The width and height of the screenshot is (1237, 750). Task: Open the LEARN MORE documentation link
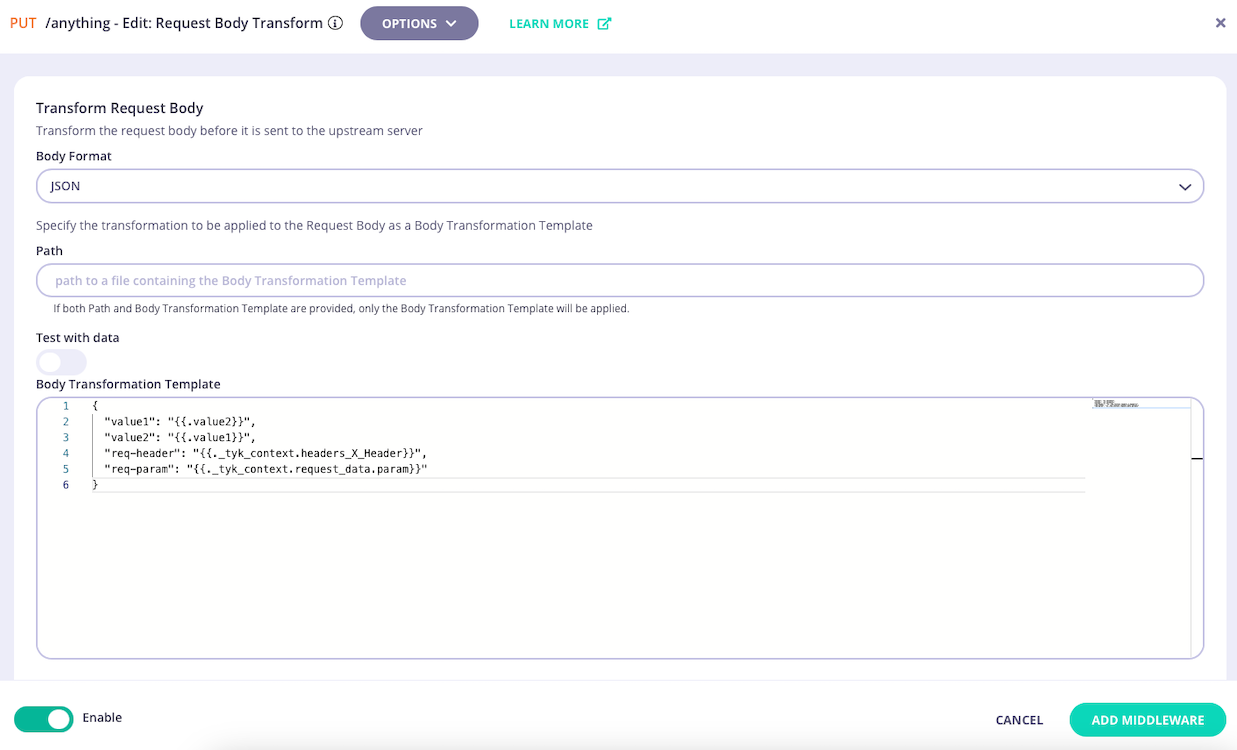[x=551, y=22]
